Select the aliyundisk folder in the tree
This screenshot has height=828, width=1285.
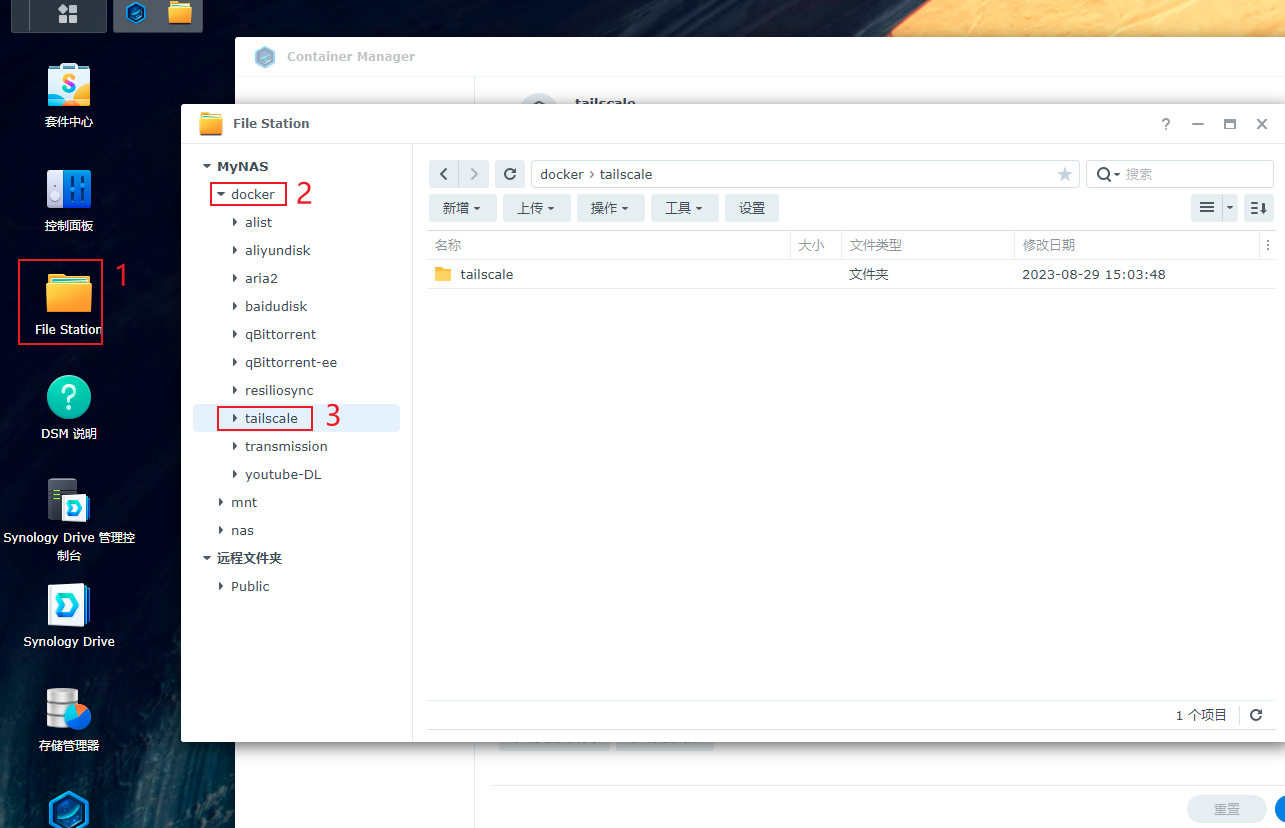click(278, 251)
